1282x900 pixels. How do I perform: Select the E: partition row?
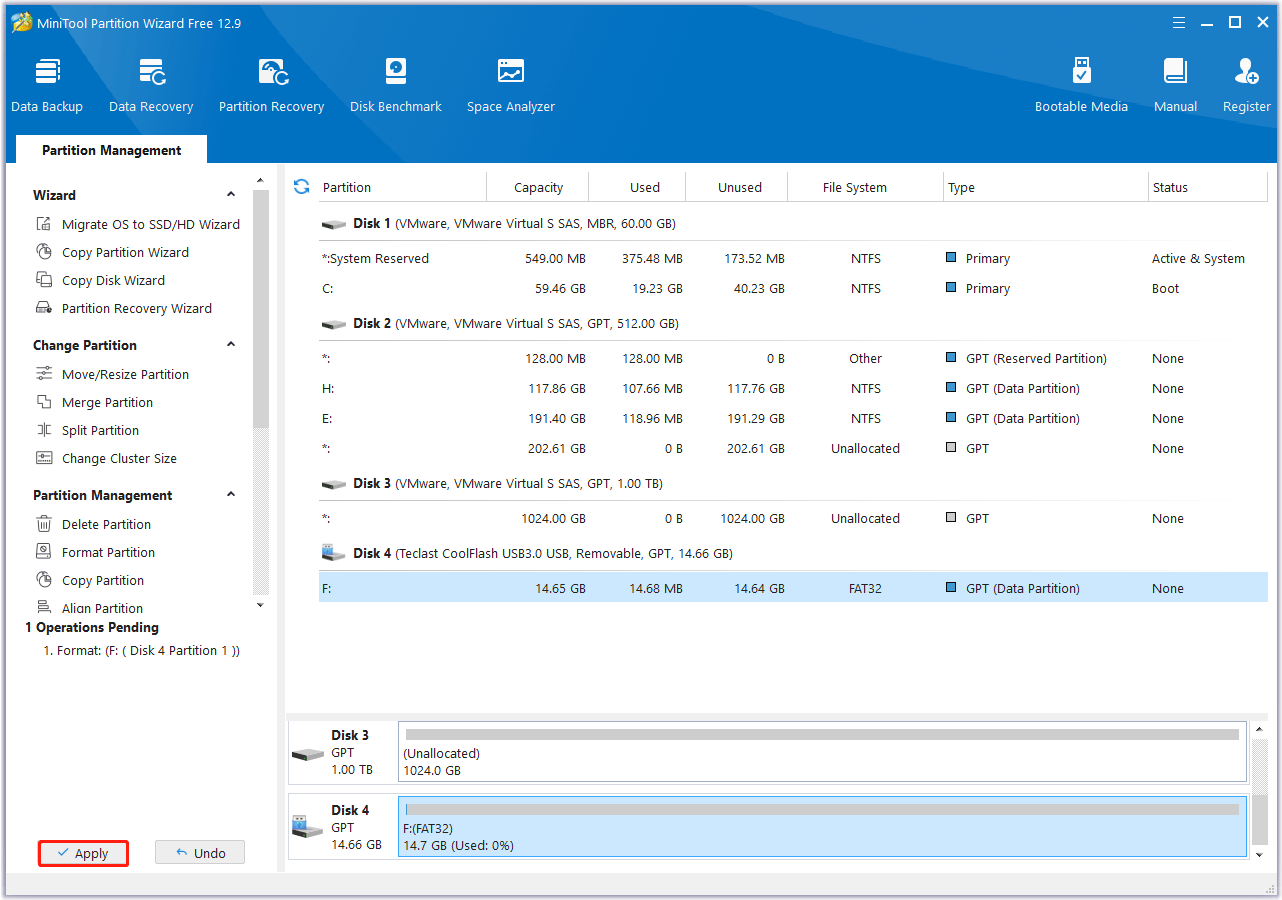(x=793, y=418)
